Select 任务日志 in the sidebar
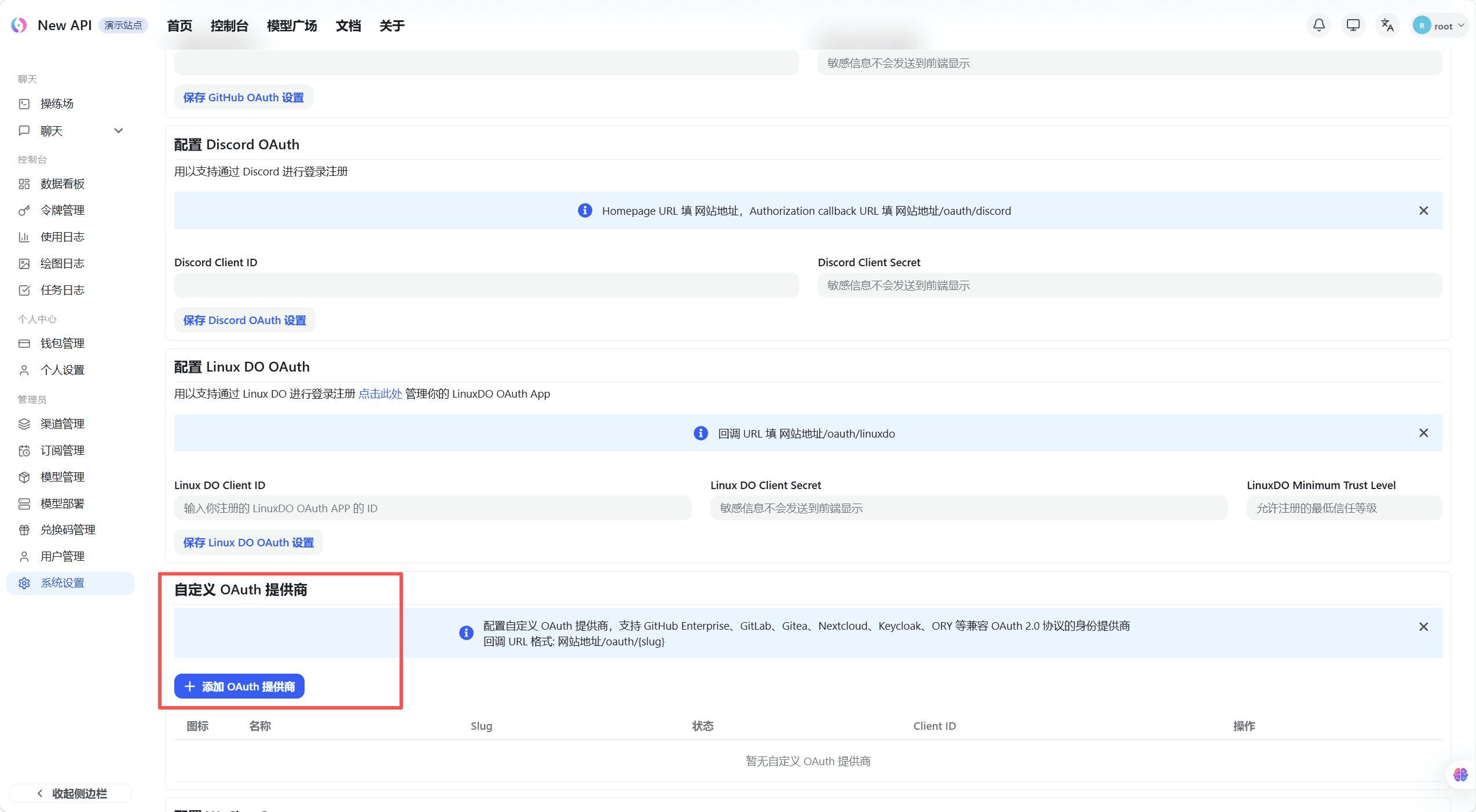1476x812 pixels. (61, 290)
